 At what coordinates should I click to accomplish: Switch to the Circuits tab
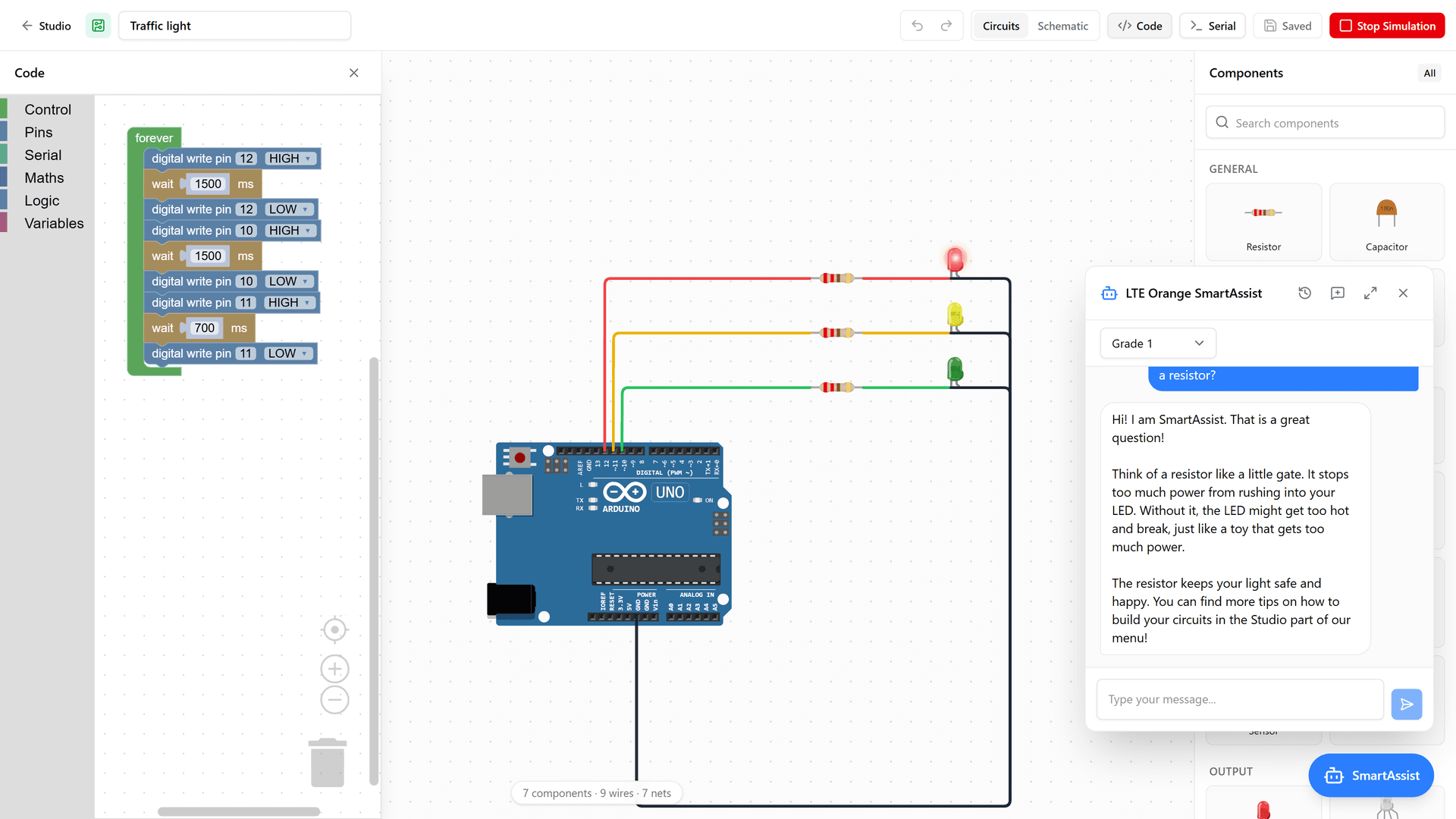click(1001, 26)
